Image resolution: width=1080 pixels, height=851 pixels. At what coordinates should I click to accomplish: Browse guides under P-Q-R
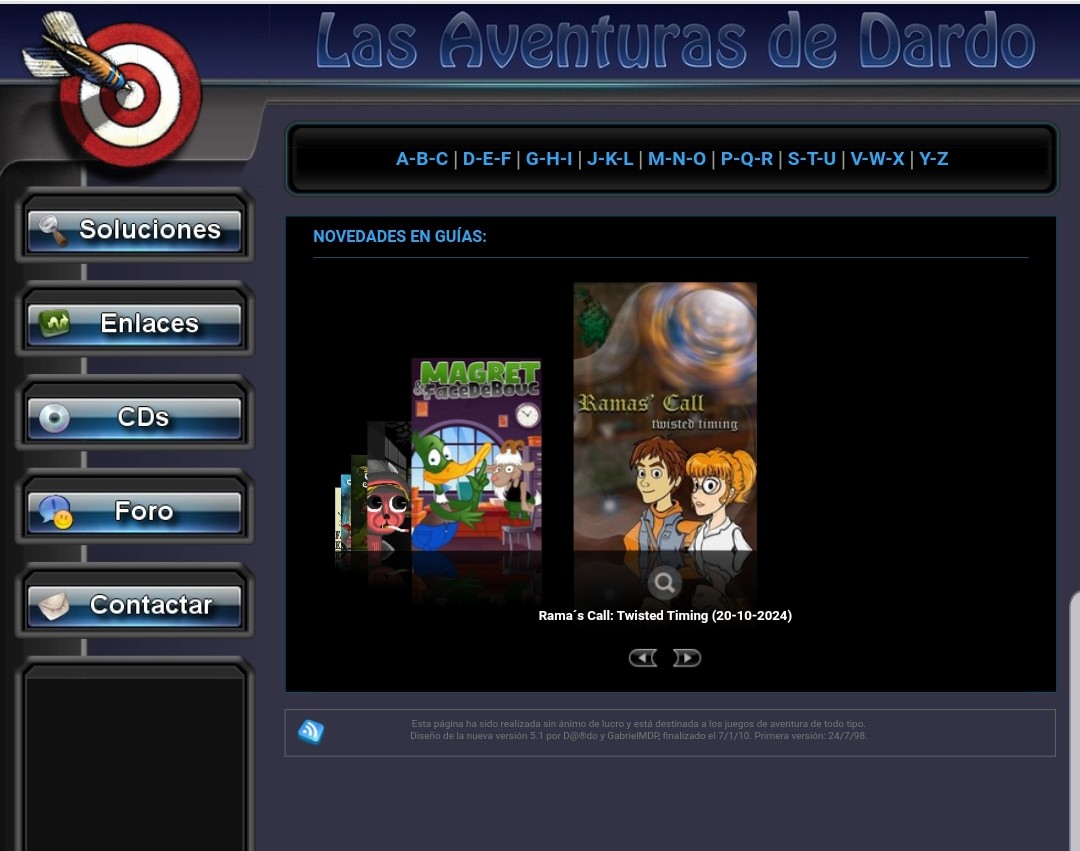(x=747, y=159)
